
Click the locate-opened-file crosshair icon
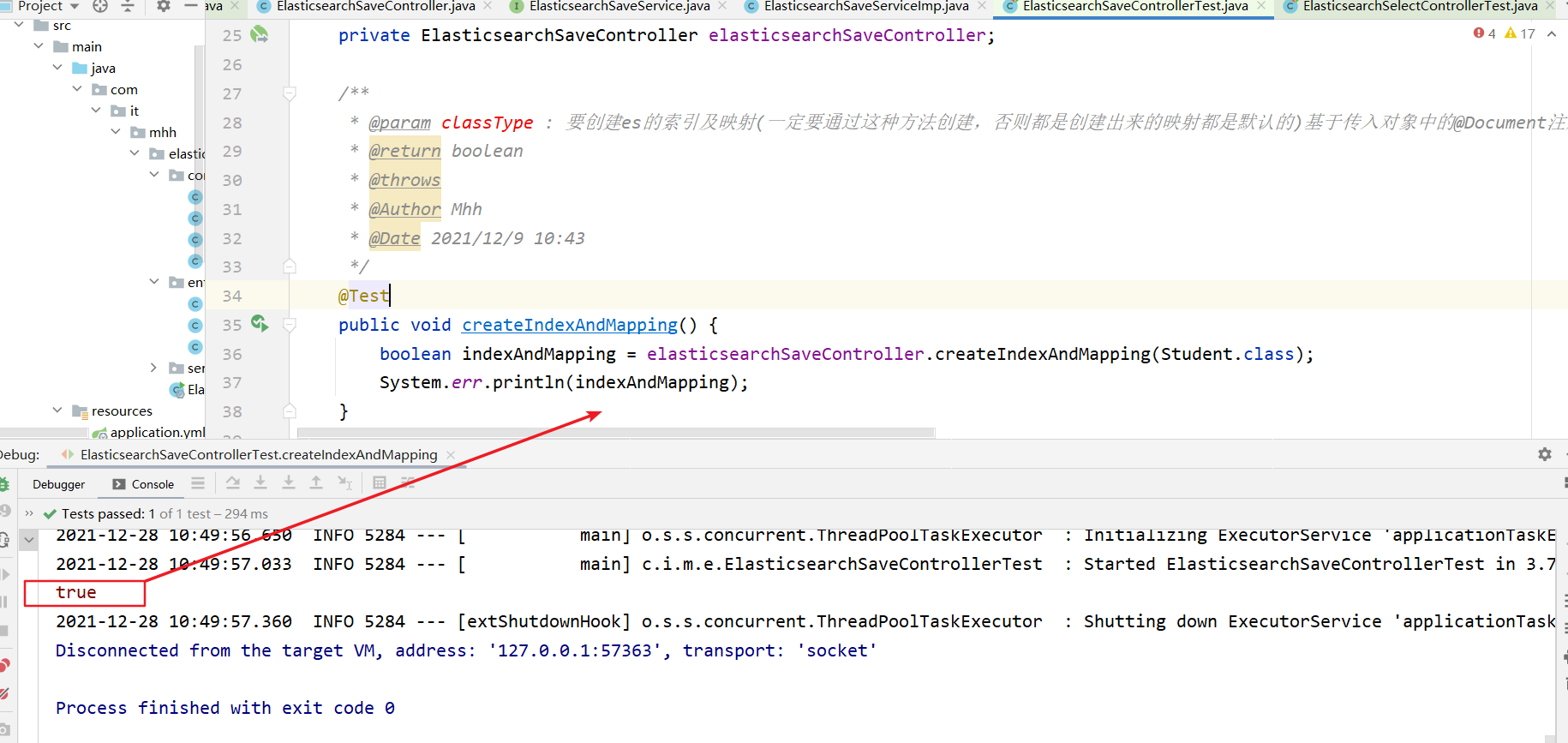[100, 6]
